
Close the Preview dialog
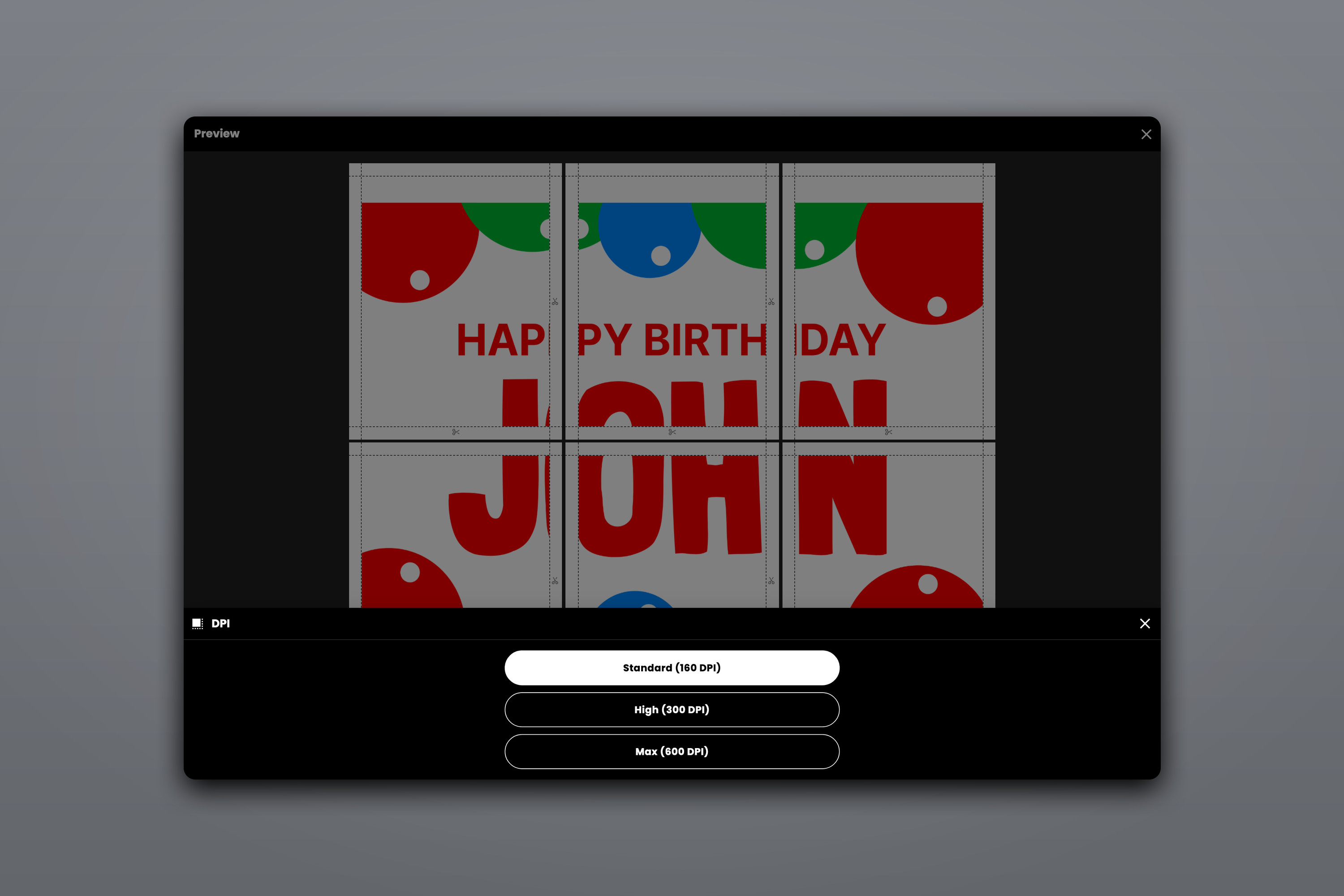1146,134
